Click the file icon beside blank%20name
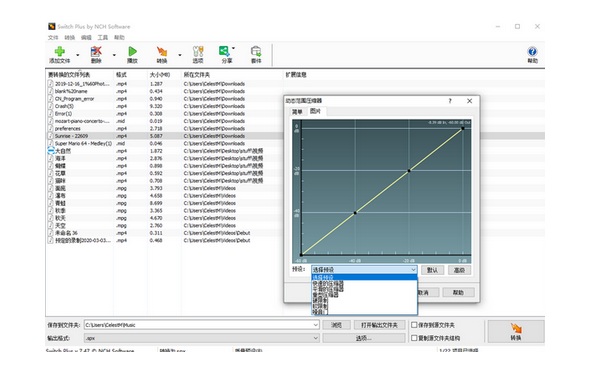 tap(51, 91)
